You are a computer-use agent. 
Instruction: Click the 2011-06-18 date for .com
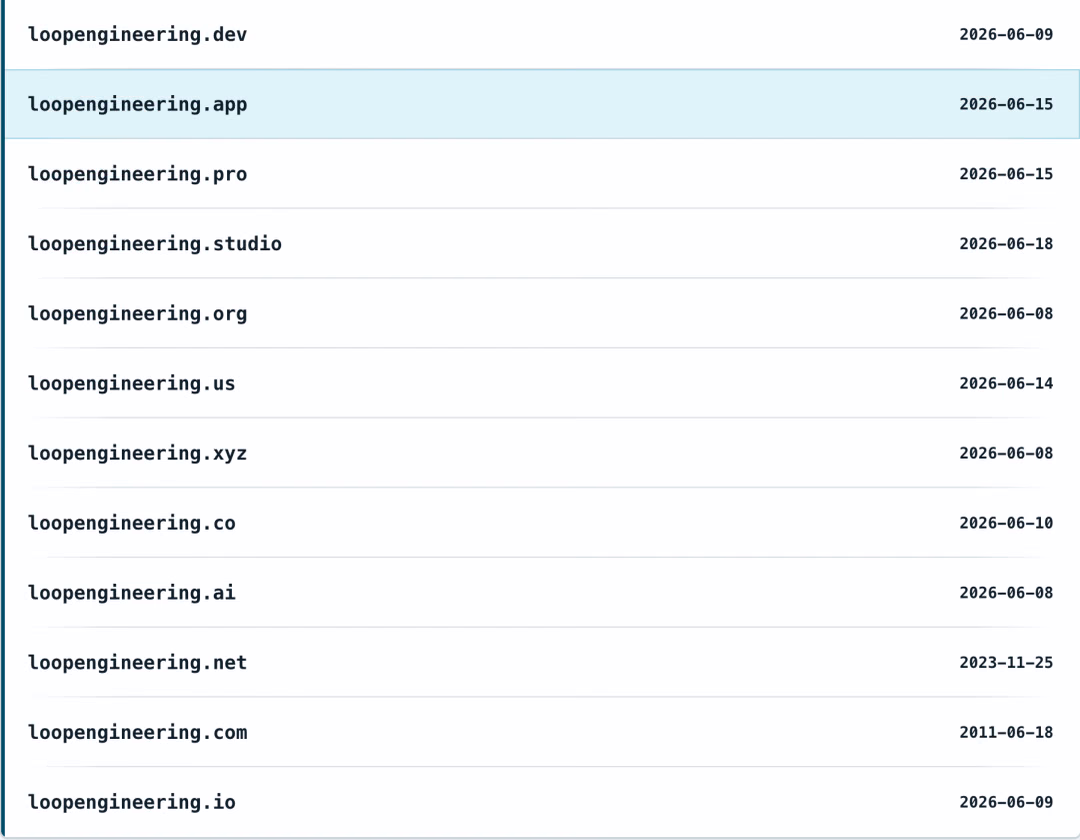pyautogui.click(x=1006, y=733)
